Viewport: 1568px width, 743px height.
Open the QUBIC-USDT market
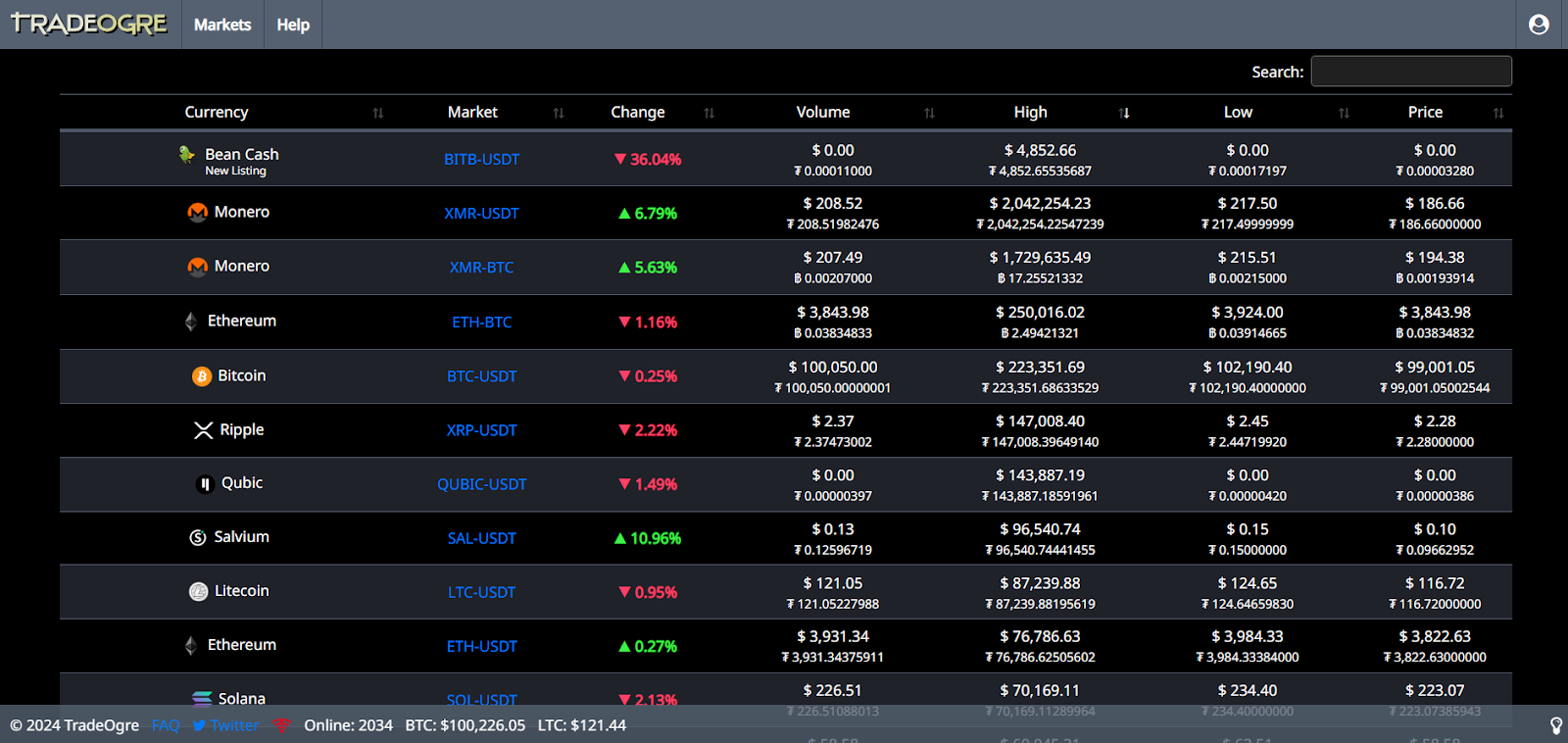click(x=482, y=484)
